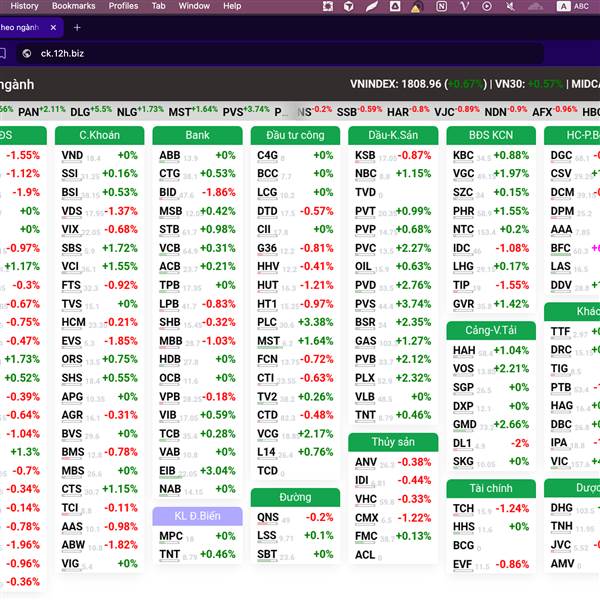
Task: Open the C.Khoán sector header
Action: pos(99,135)
